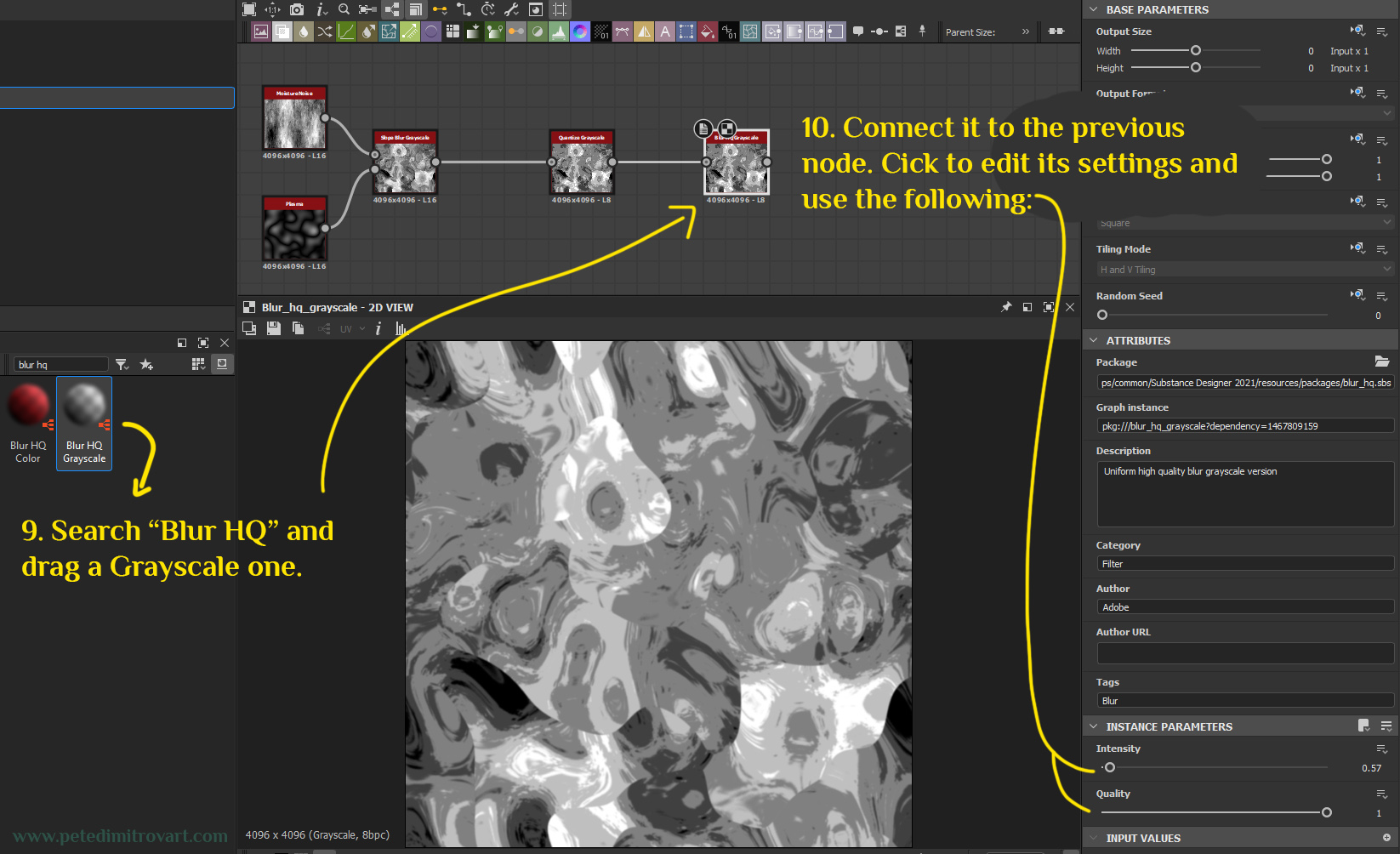Add a Blend node from the toolbar

tap(282, 31)
